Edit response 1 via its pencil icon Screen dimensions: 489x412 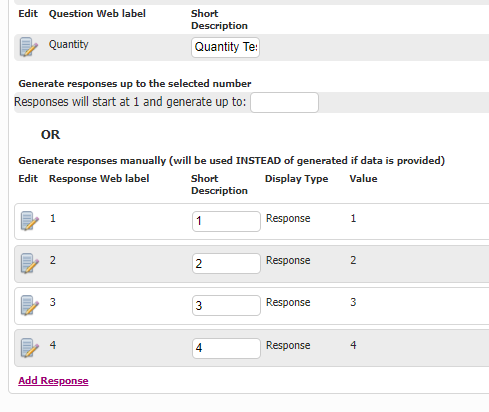point(30,221)
